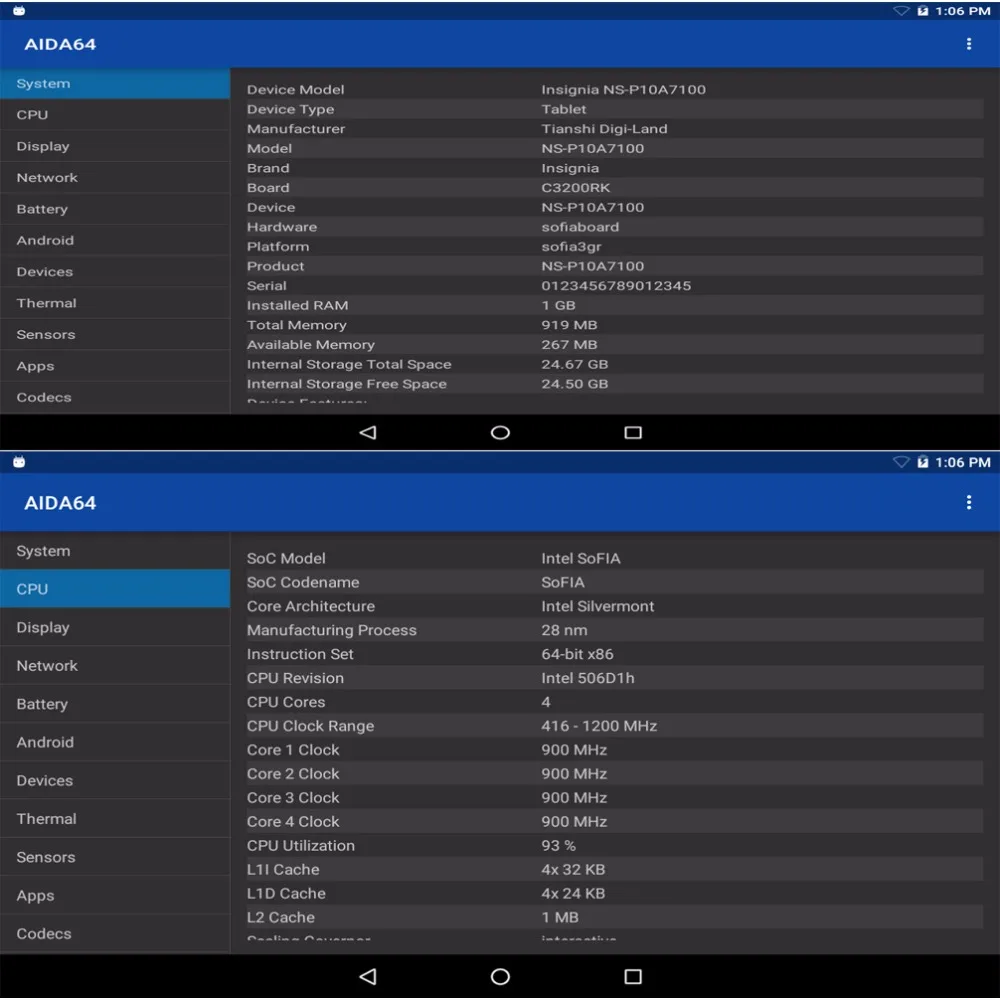Select CPU Utilization value '93 %'
The width and height of the screenshot is (1000, 1000).
[558, 845]
